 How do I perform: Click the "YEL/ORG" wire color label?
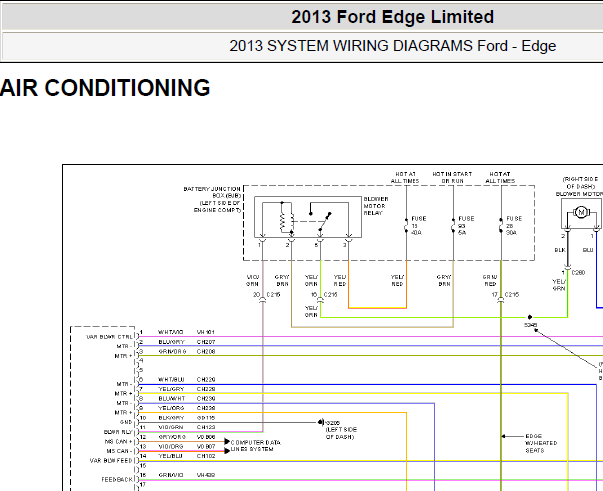(x=171, y=408)
